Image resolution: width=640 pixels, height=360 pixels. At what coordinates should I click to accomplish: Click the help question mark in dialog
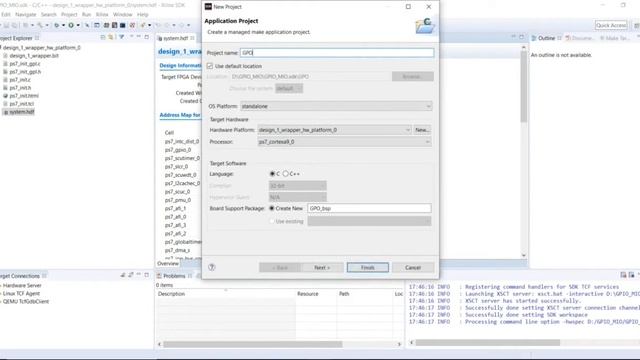[211, 267]
